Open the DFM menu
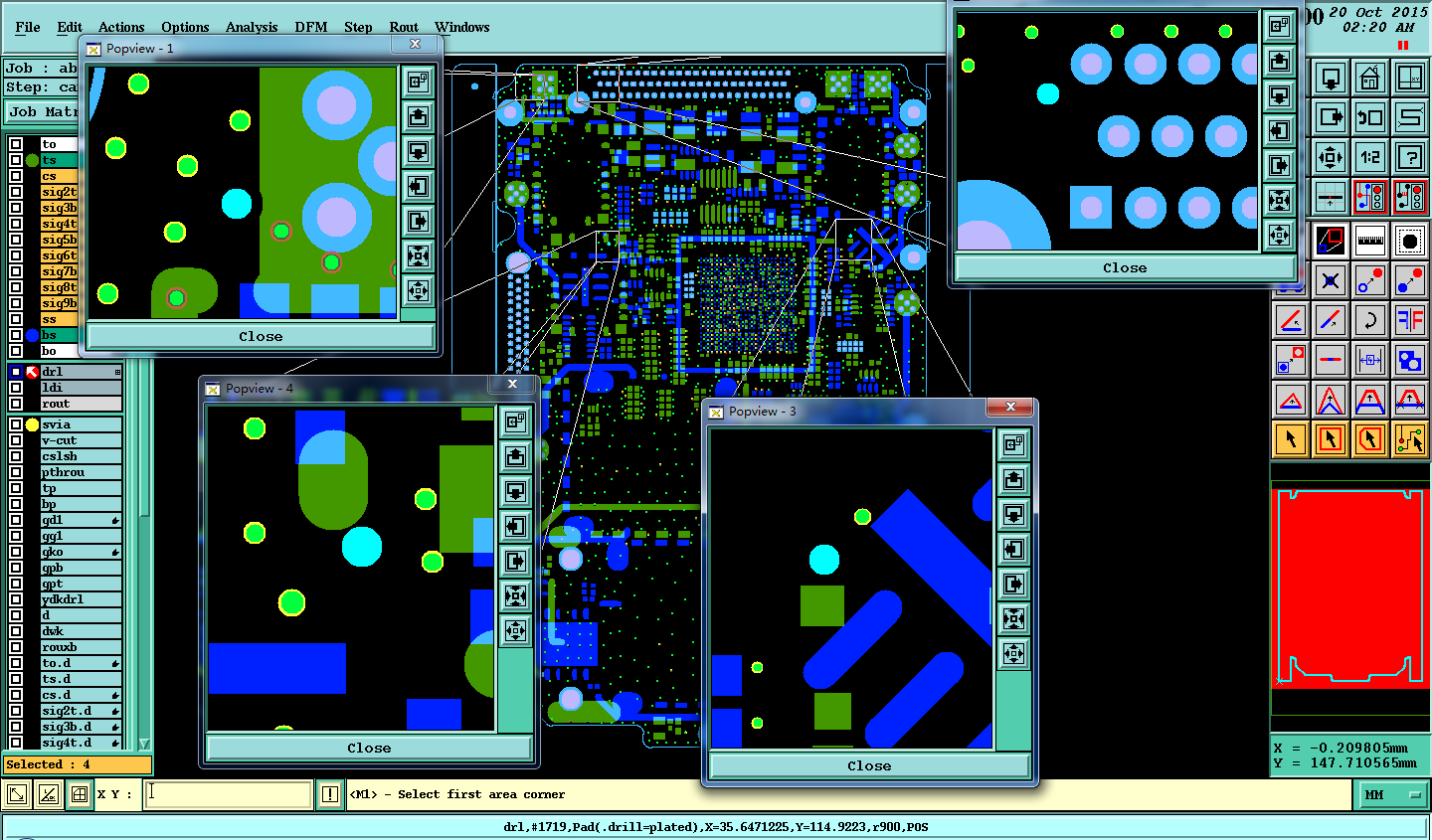Screen dimensions: 1432x840 click(x=311, y=27)
